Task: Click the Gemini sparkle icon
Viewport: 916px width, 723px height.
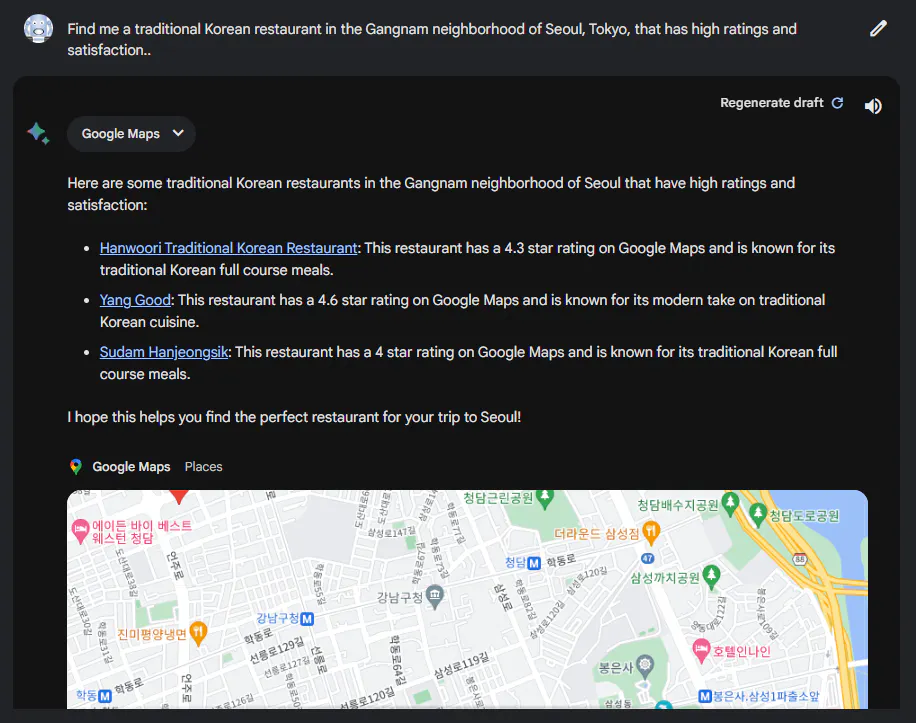Action: [38, 134]
